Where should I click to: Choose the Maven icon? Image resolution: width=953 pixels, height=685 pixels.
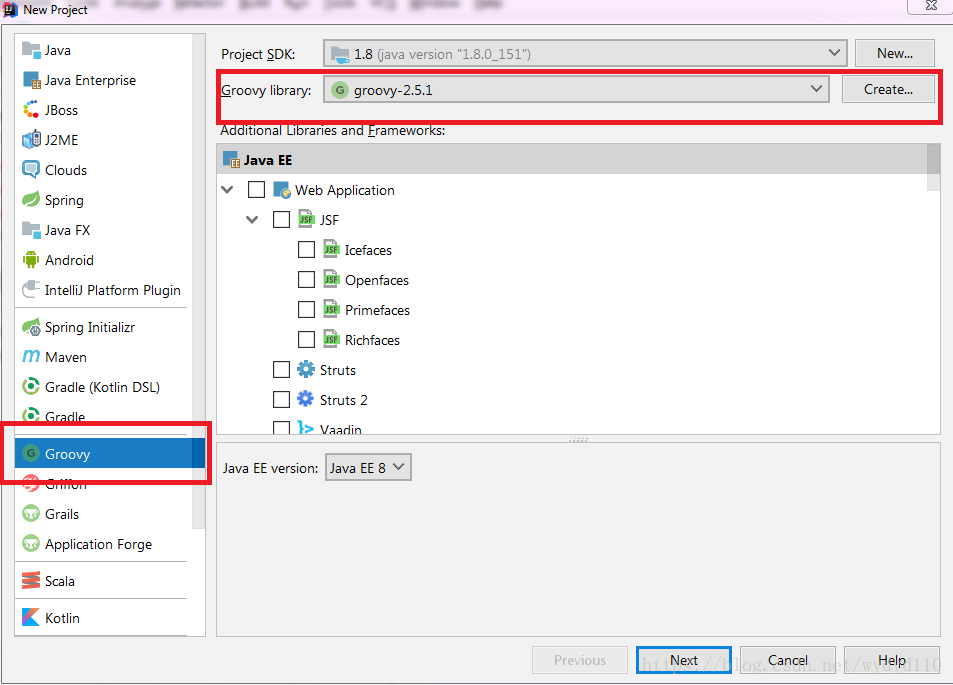(31, 357)
